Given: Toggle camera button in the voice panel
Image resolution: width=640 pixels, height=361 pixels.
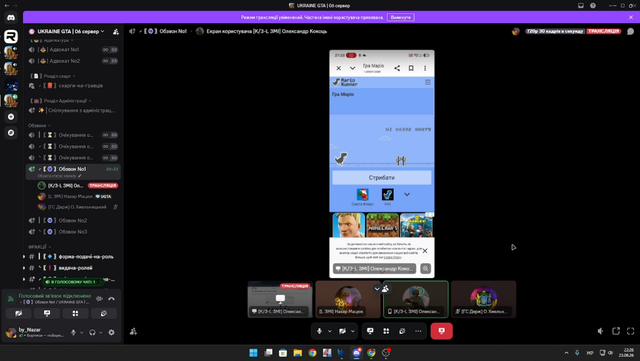Looking at the screenshot, I should tap(18, 313).
